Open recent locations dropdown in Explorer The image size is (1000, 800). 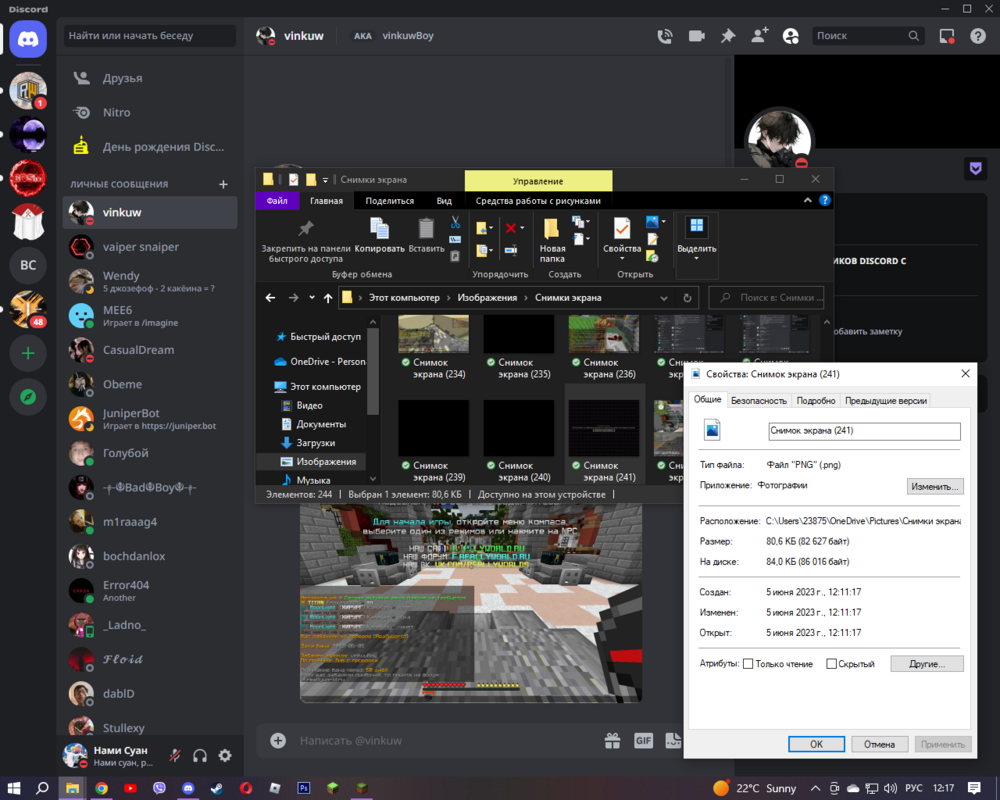pyautogui.click(x=312, y=298)
